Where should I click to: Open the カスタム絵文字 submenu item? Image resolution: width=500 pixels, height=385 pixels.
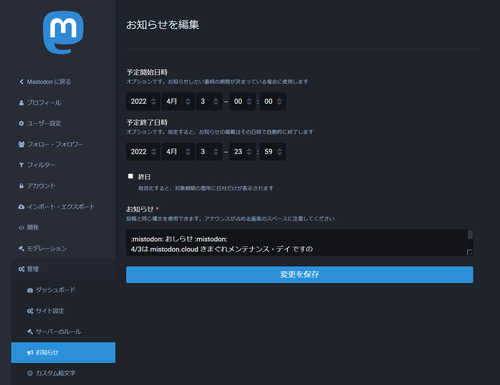[x=63, y=373]
